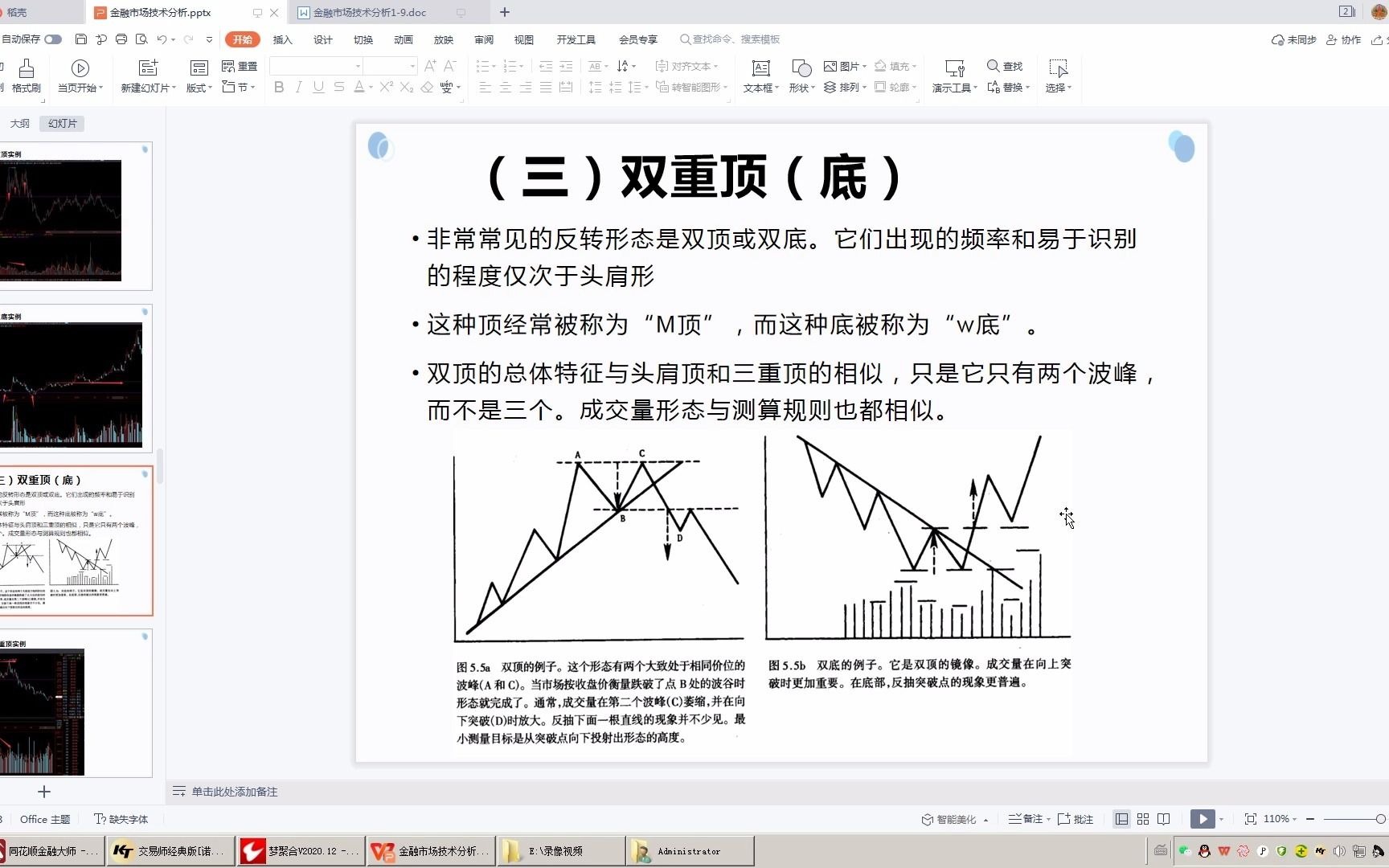The height and width of the screenshot is (868, 1389).
Task: Open the 设计 ribbon tab
Action: 322,39
